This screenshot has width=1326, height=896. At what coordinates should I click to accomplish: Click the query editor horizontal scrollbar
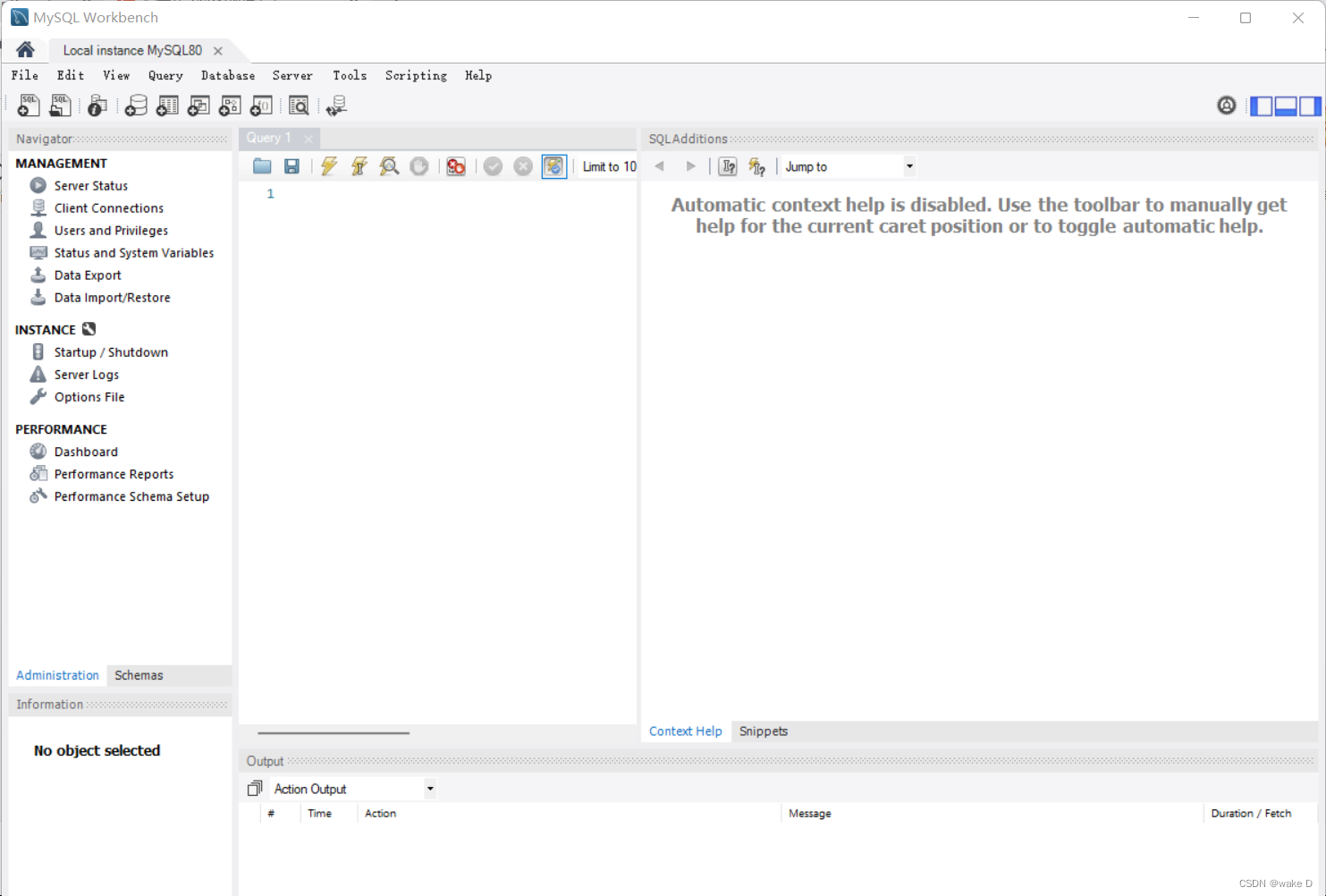(x=333, y=732)
